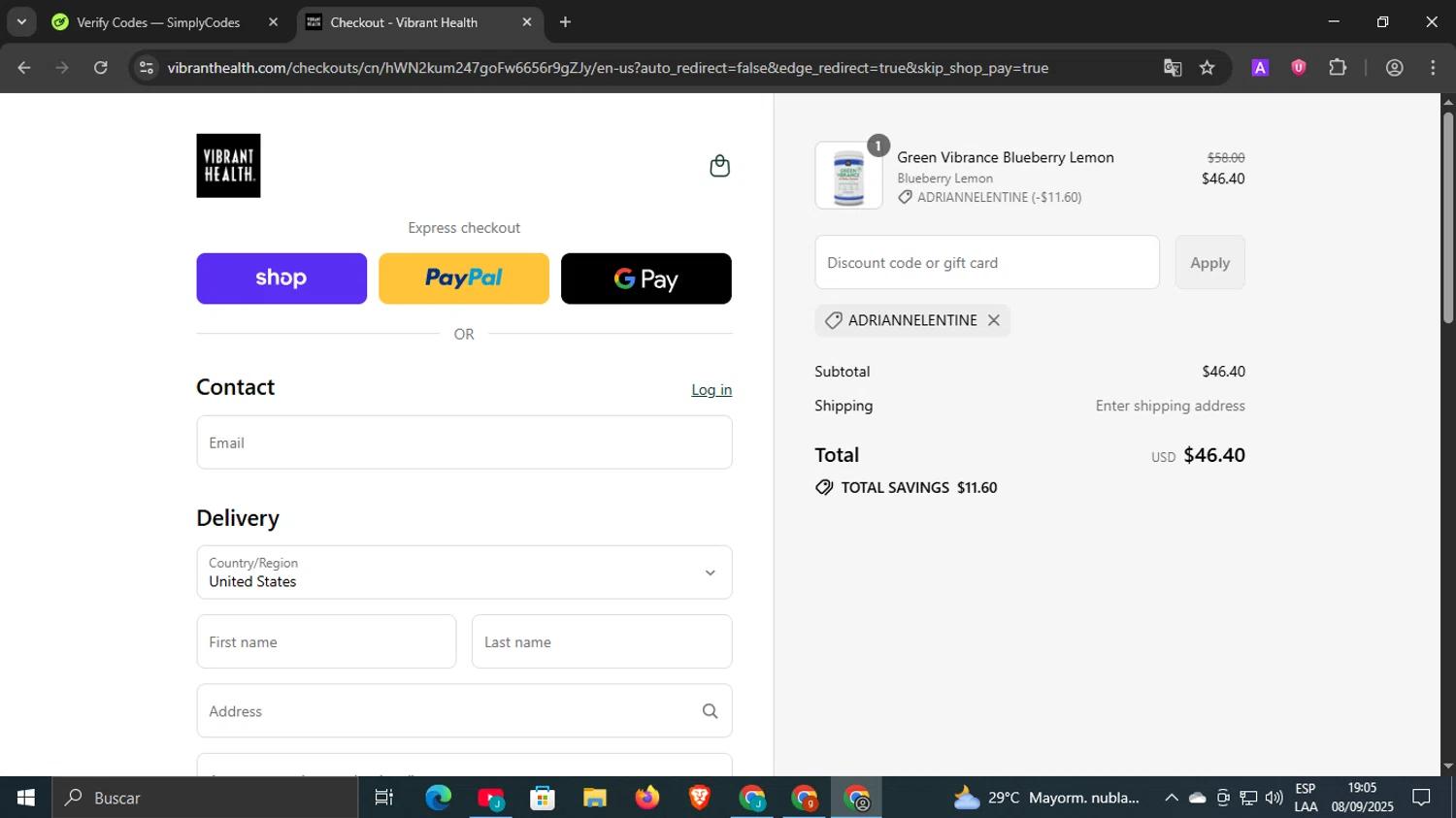Open the purple A extension icon
Image resolution: width=1456 pixels, height=818 pixels.
tap(1260, 68)
